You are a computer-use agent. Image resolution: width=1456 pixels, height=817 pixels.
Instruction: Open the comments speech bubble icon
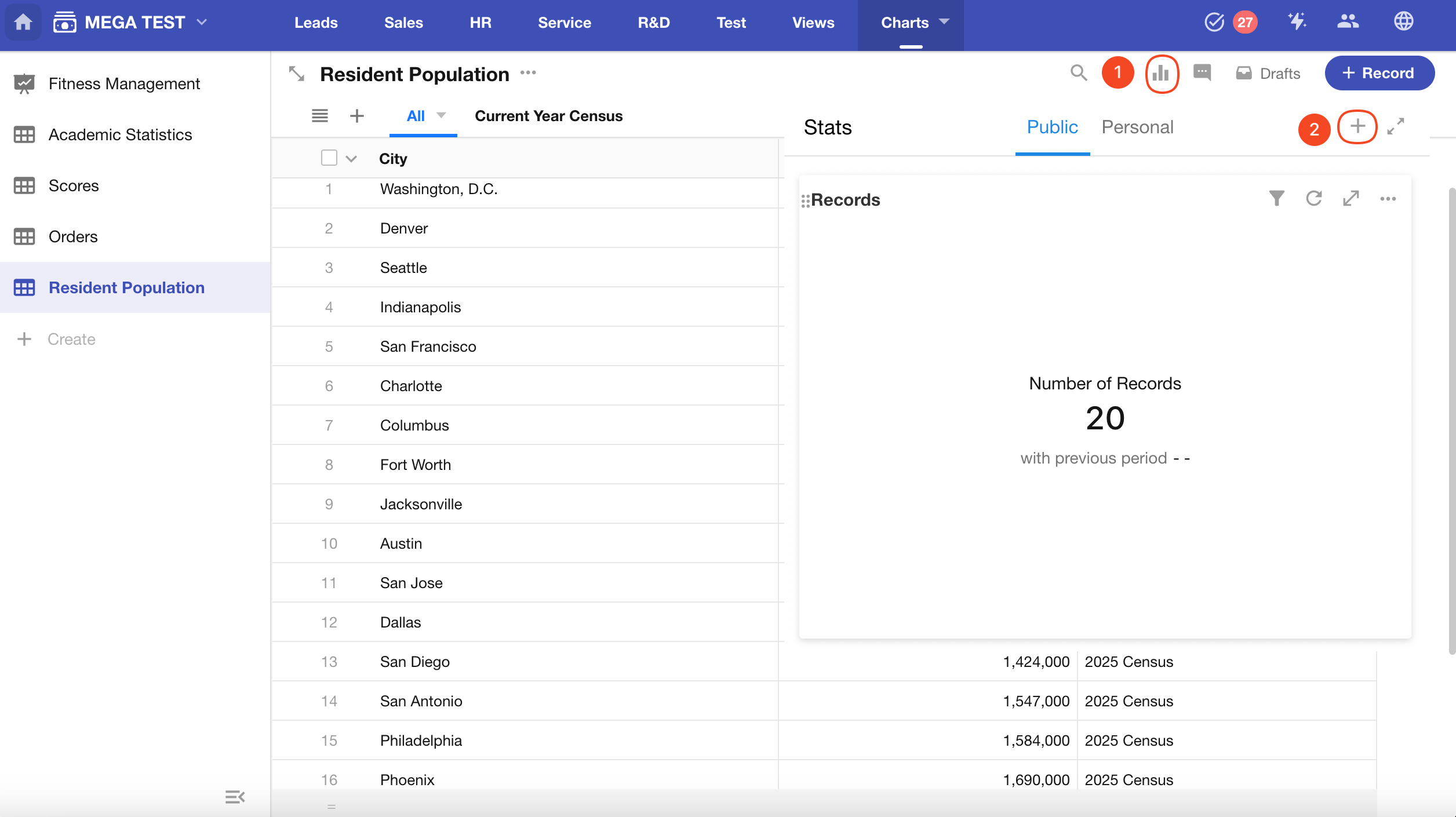click(1202, 73)
